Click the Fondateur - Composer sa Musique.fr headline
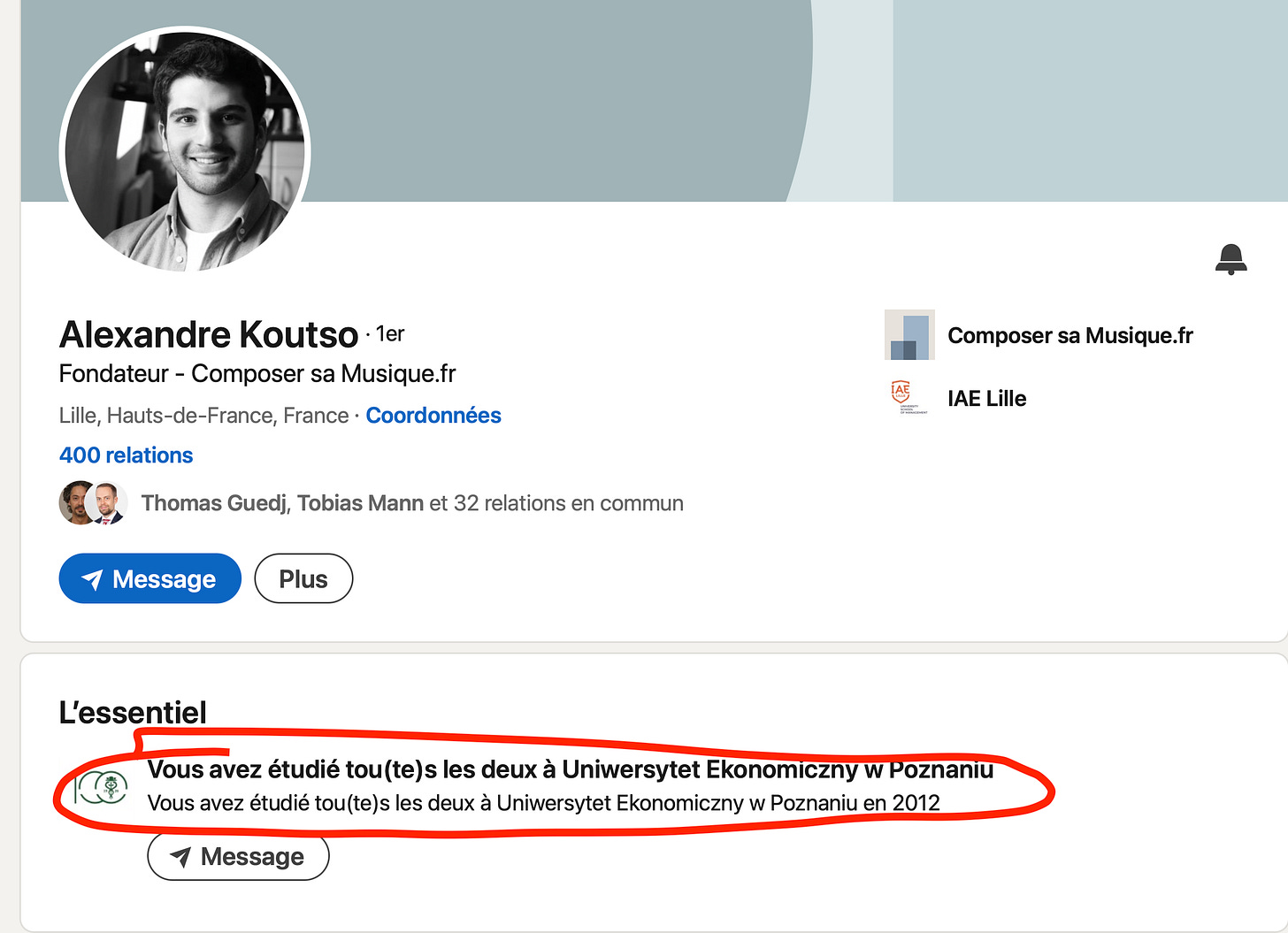Viewport: 1288px width, 933px height. coord(257,373)
